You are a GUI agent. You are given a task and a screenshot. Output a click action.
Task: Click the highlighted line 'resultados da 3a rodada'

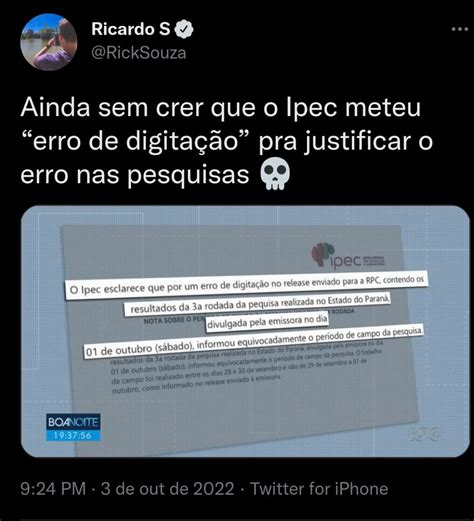pos(257,305)
